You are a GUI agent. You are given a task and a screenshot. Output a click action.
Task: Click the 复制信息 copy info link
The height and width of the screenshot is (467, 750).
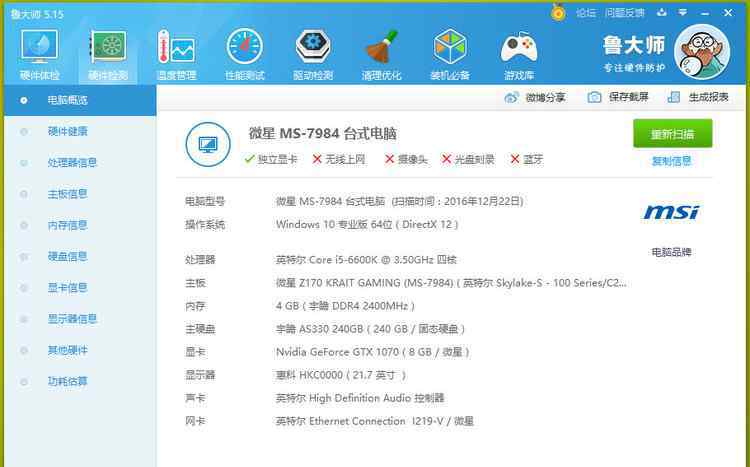coord(671,161)
